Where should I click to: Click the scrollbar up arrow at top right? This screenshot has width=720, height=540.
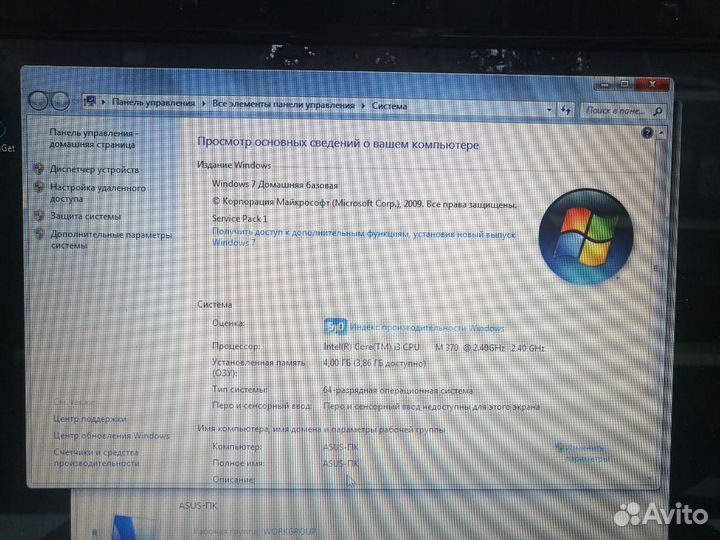(x=661, y=134)
